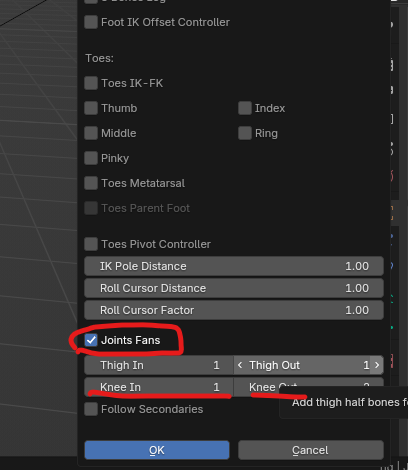Image resolution: width=408 pixels, height=470 pixels.
Task: Check the Thumb toe option
Action: 91,108
